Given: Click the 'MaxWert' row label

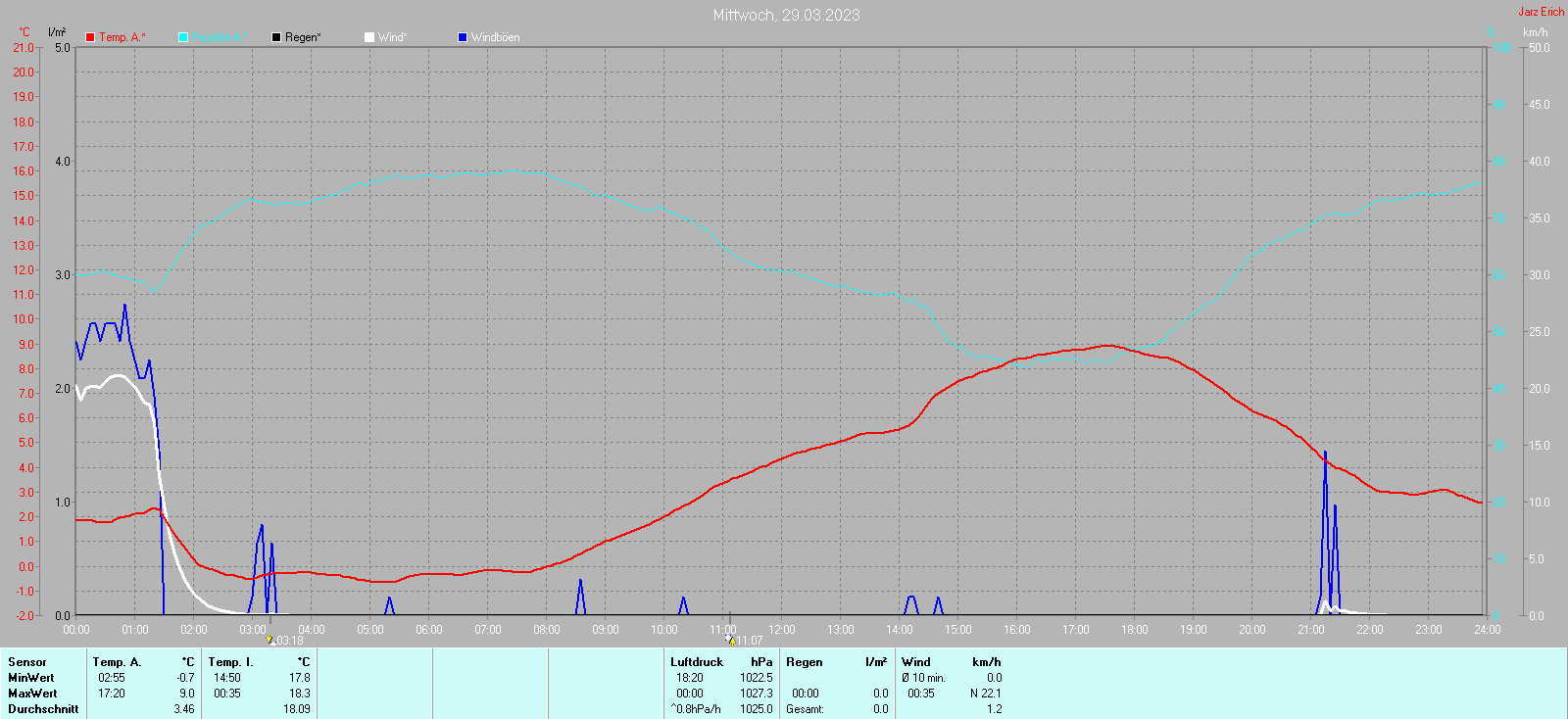Looking at the screenshot, I should tap(32, 694).
